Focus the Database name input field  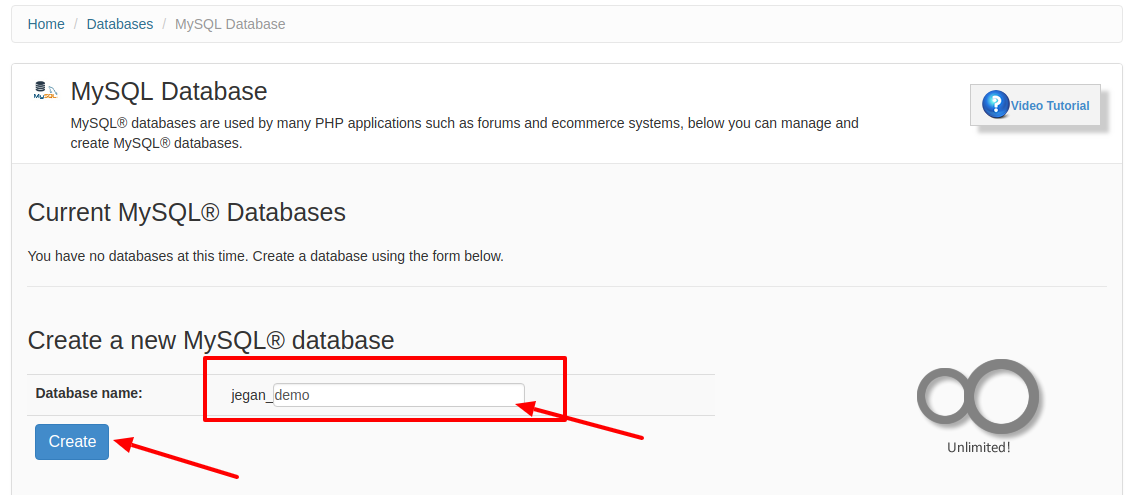pyautogui.click(x=398, y=396)
